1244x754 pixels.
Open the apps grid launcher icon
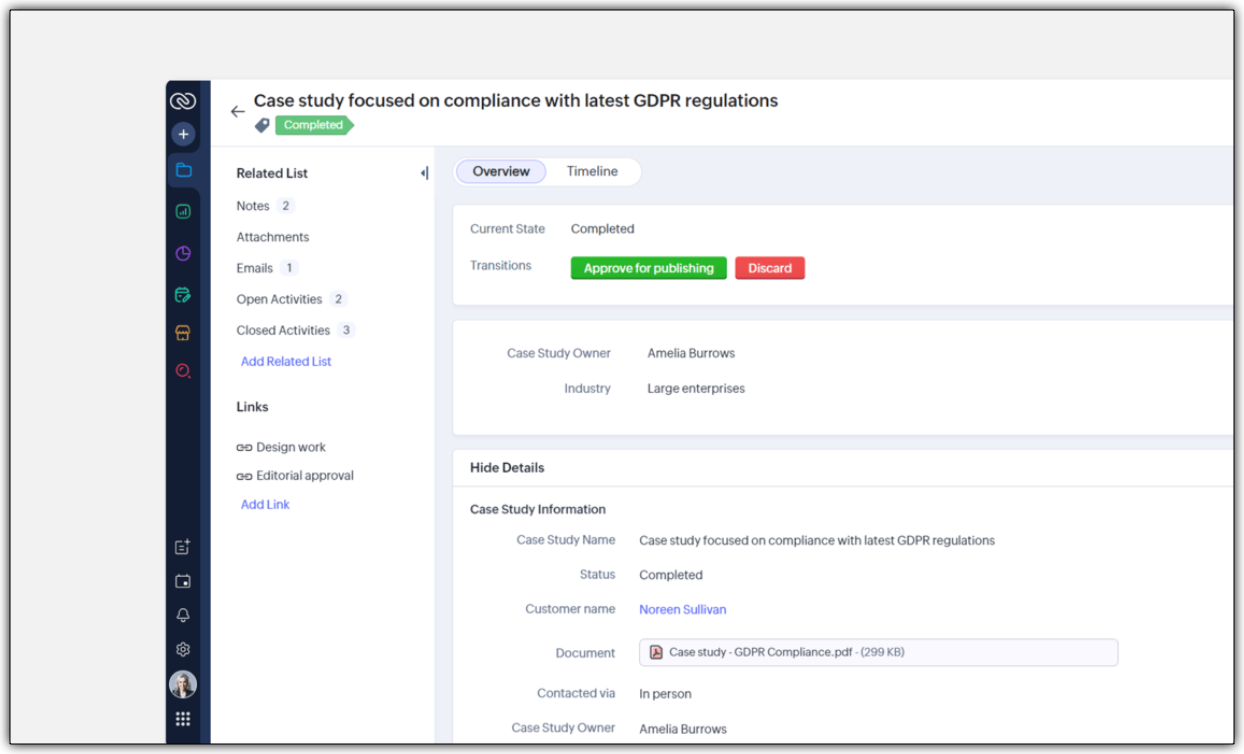coord(183,719)
